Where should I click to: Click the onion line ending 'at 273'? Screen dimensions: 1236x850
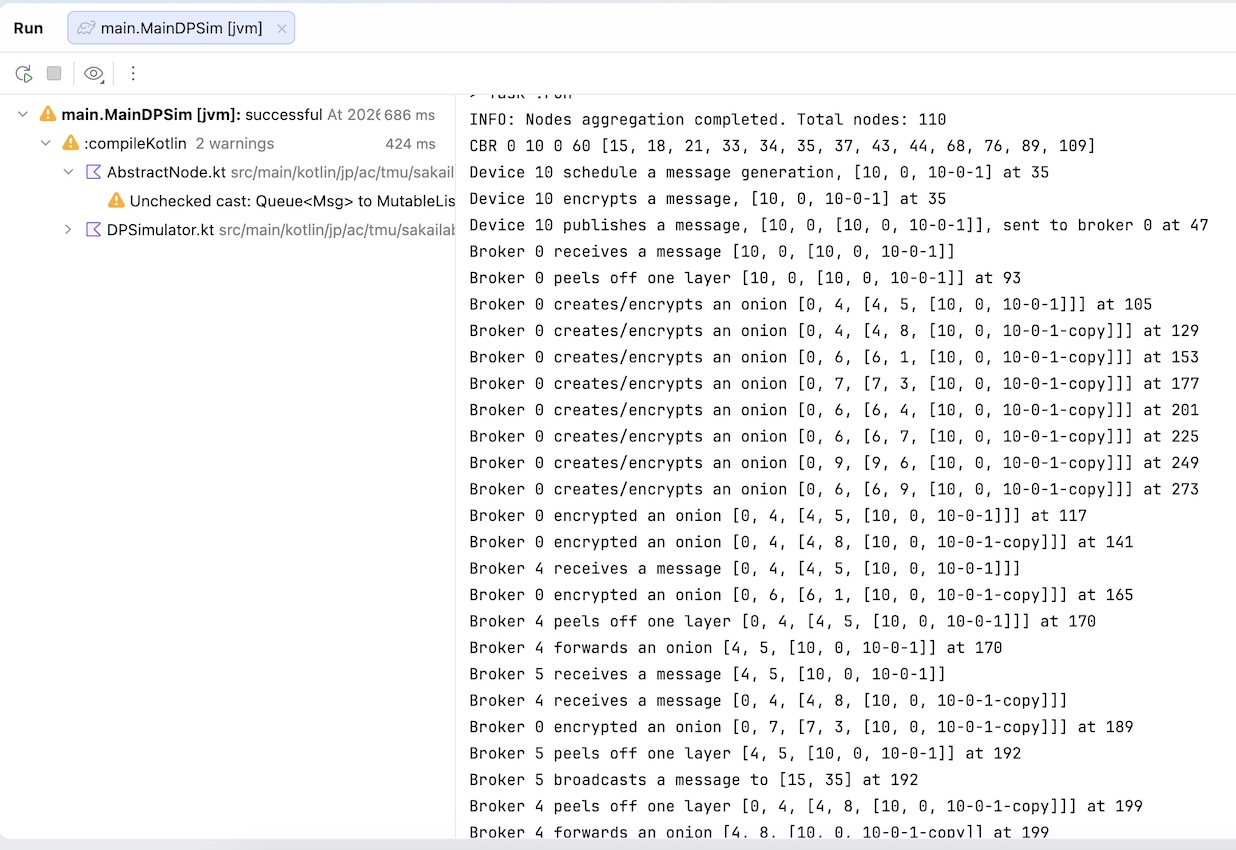coord(834,489)
